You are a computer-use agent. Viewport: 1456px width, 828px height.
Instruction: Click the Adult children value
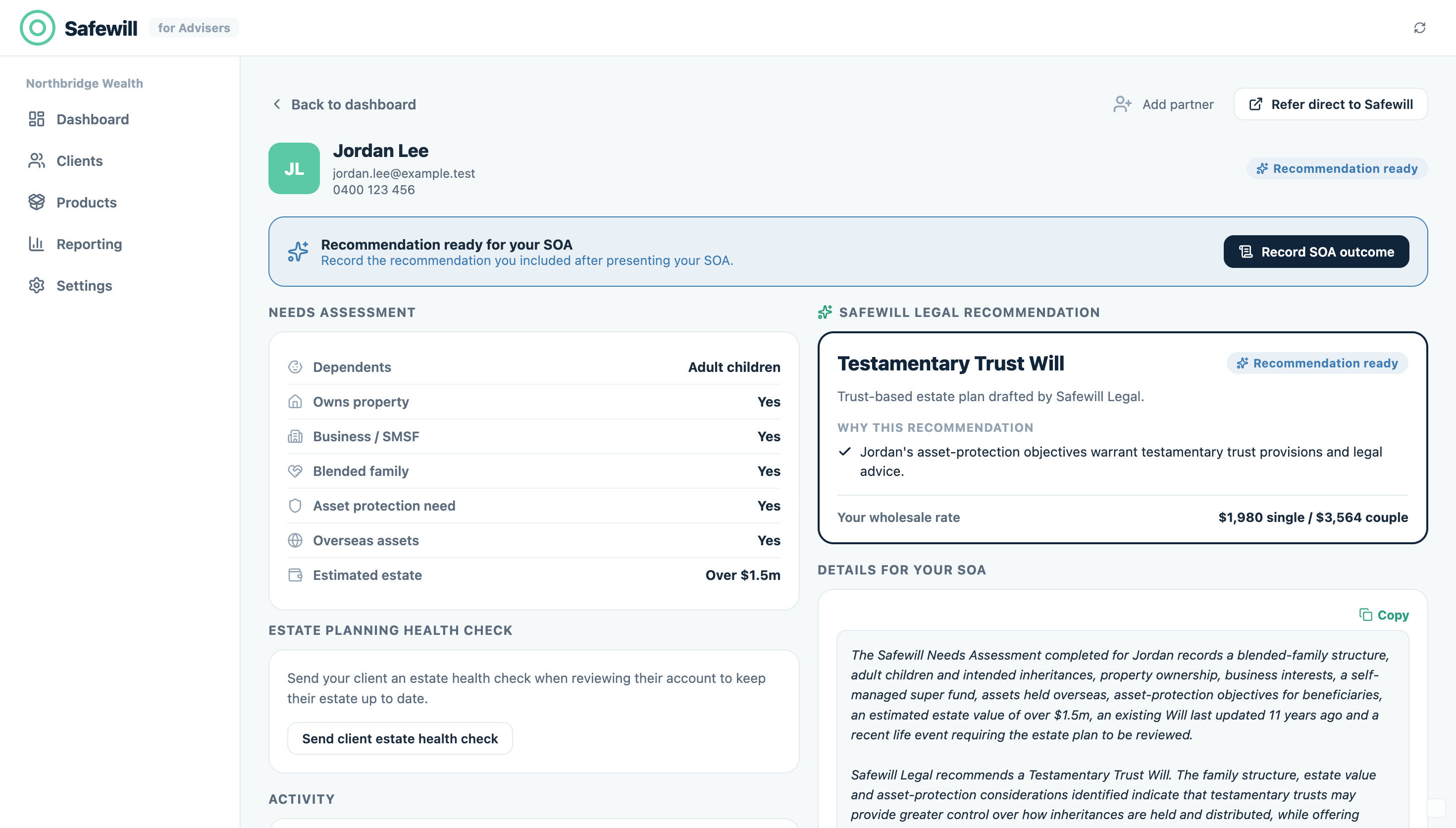[734, 367]
